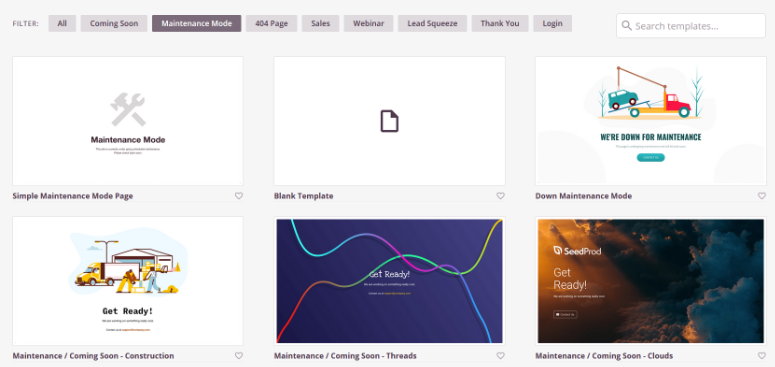Favorite the Clouds template with heart icon
This screenshot has height=367, width=775.
762,356
